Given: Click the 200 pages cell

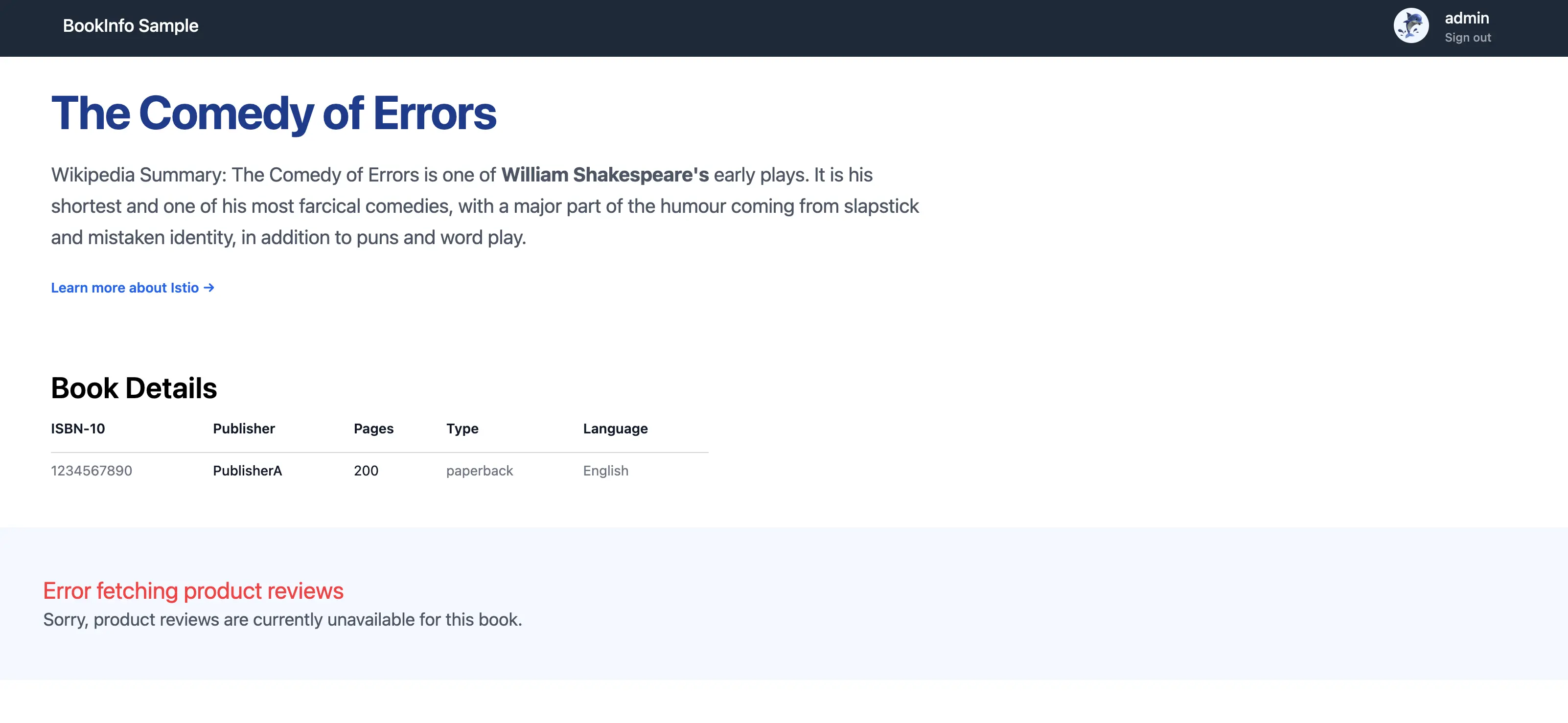Looking at the screenshot, I should pos(366,471).
